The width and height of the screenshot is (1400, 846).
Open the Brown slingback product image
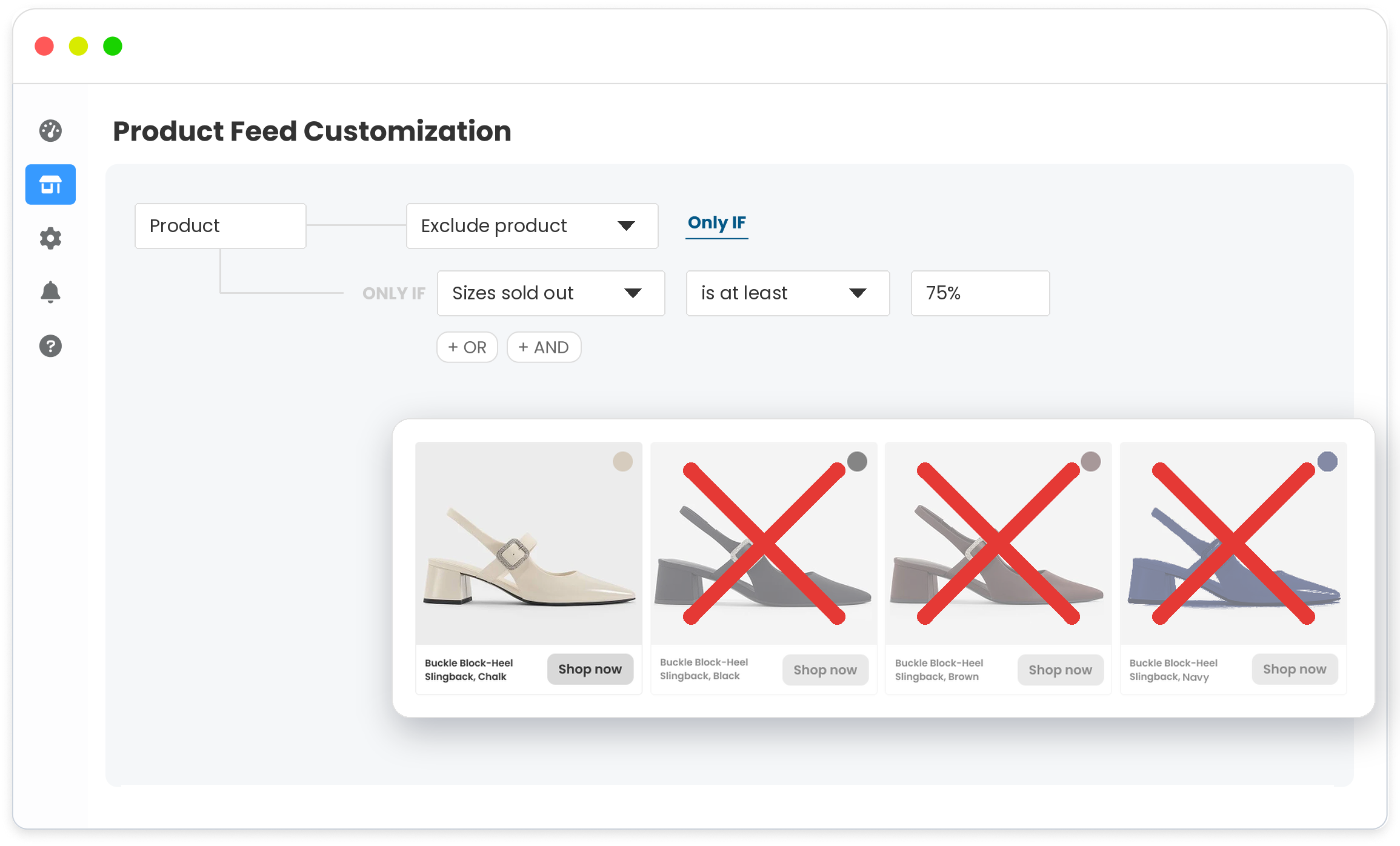pyautogui.click(x=998, y=543)
